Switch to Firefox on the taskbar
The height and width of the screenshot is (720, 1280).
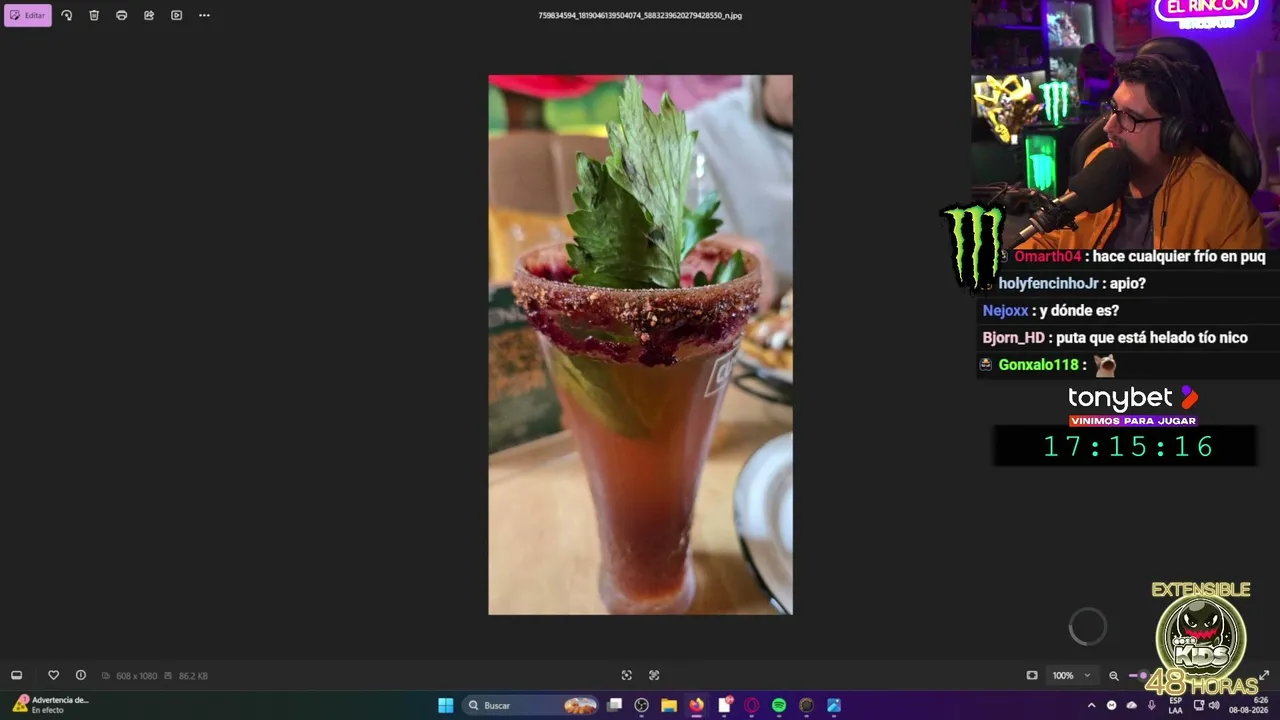click(x=696, y=705)
